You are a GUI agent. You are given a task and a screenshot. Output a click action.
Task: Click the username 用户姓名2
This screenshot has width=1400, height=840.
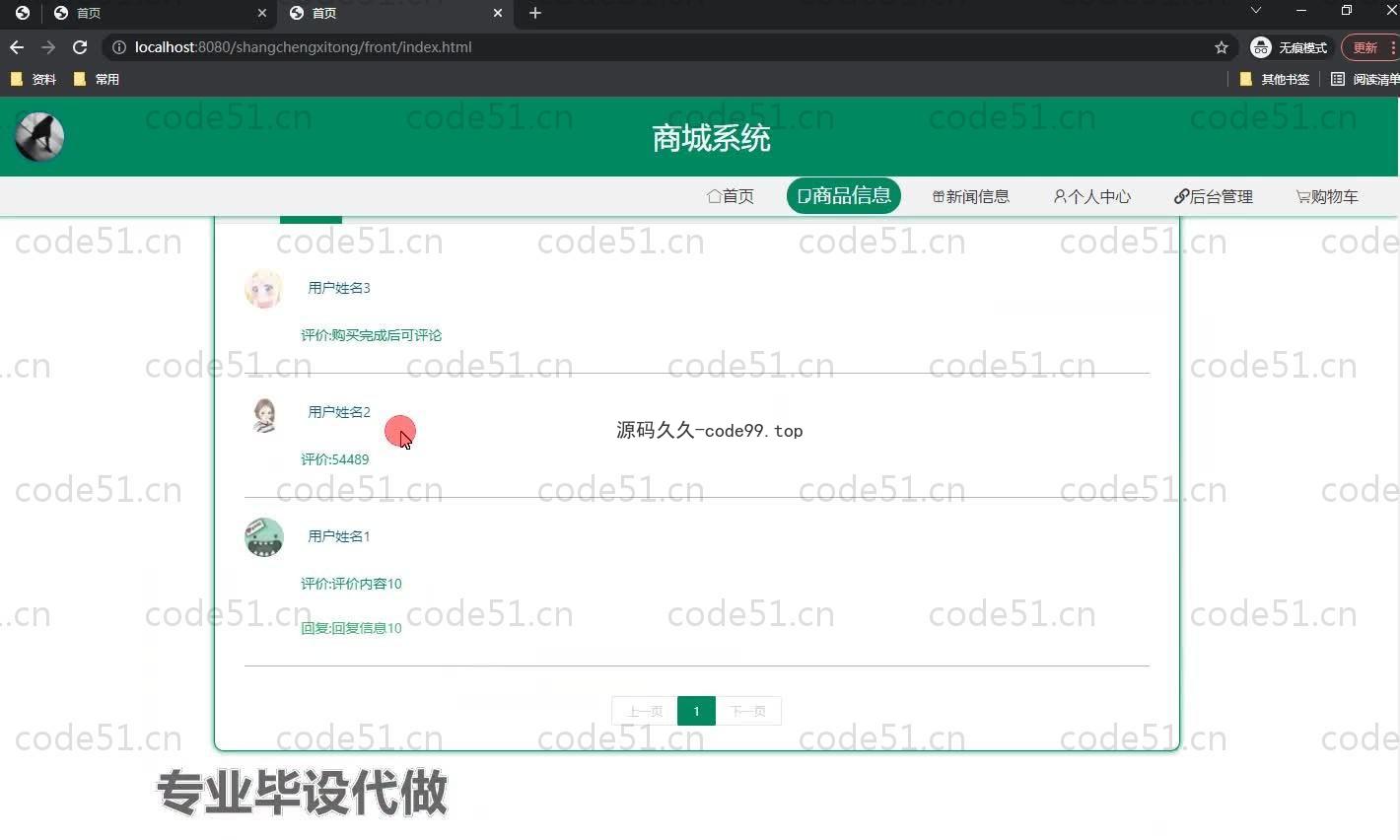(339, 412)
